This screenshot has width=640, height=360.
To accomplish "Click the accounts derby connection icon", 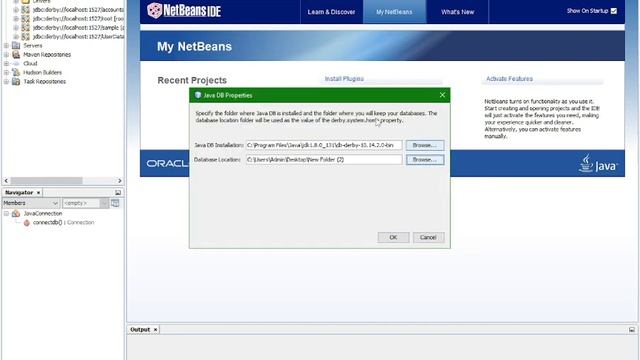I will (x=25, y=9).
